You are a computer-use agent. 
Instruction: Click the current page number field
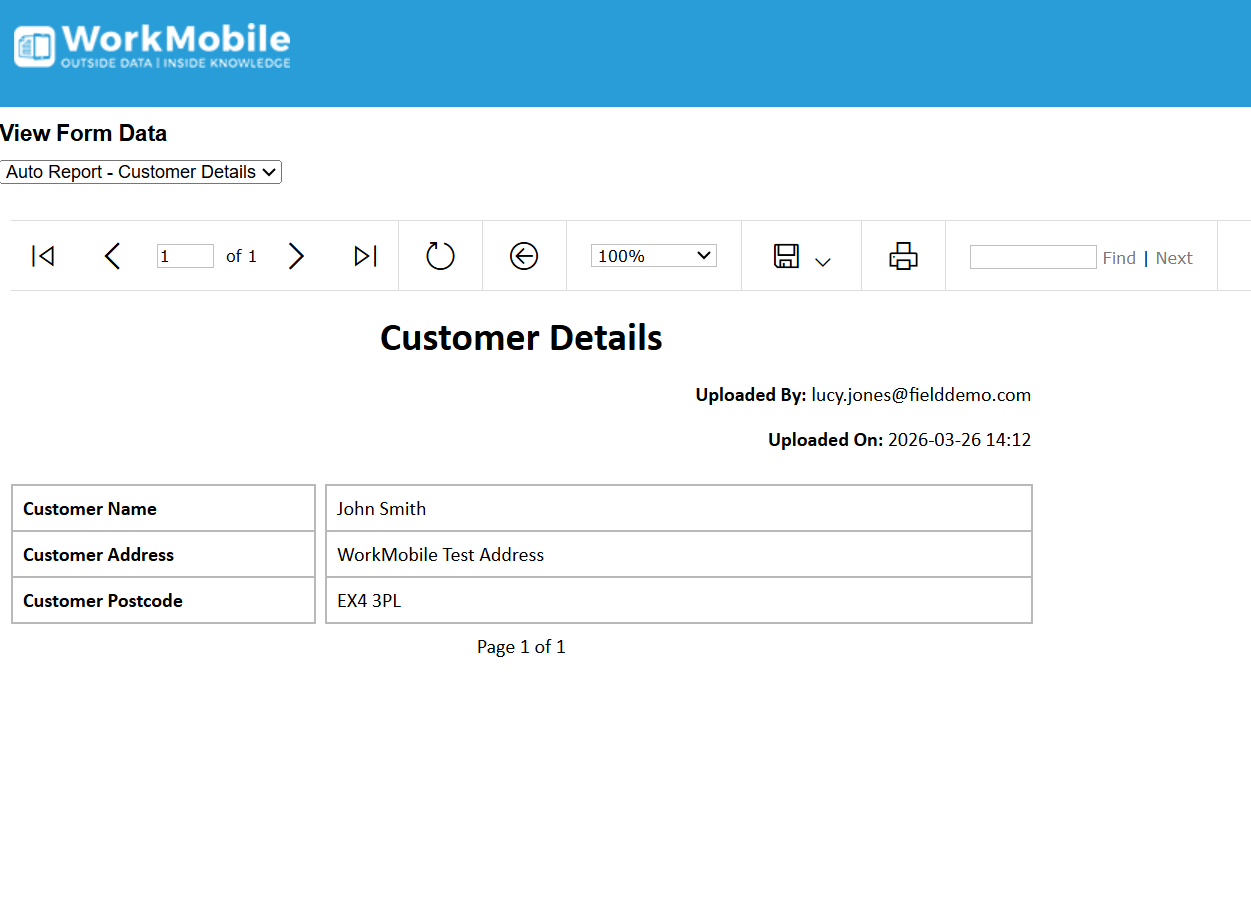185,256
